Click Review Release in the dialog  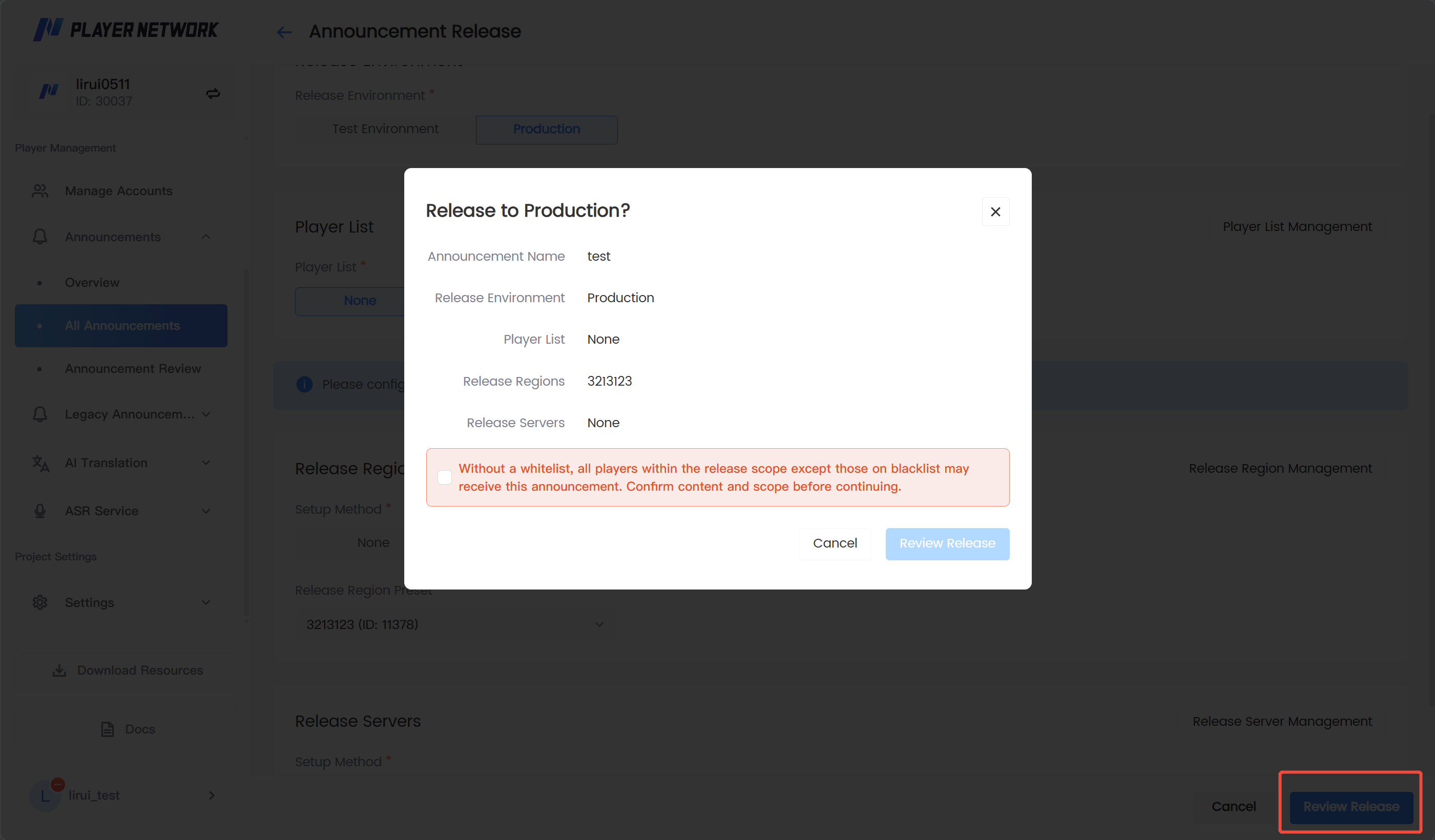pos(948,543)
